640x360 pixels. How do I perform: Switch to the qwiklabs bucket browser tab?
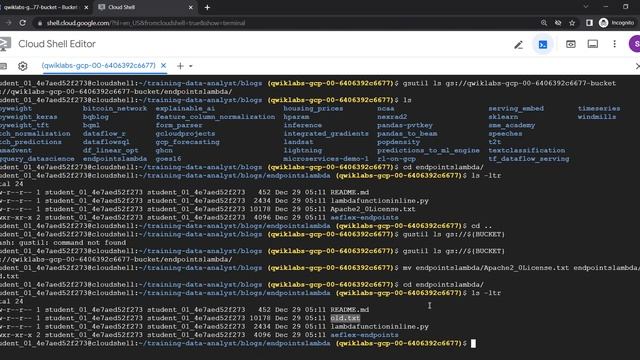pos(41,7)
